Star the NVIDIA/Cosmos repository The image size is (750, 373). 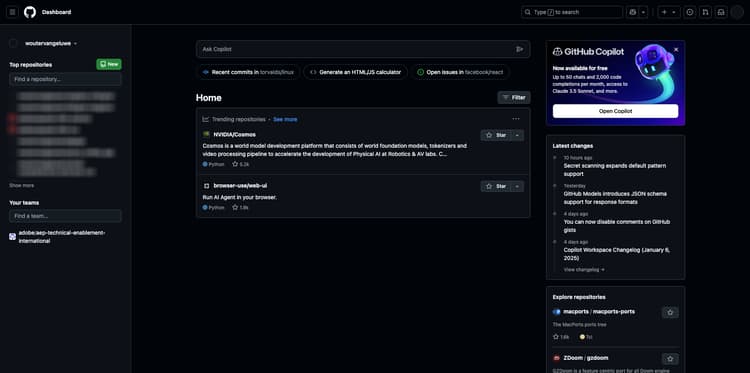tap(496, 135)
